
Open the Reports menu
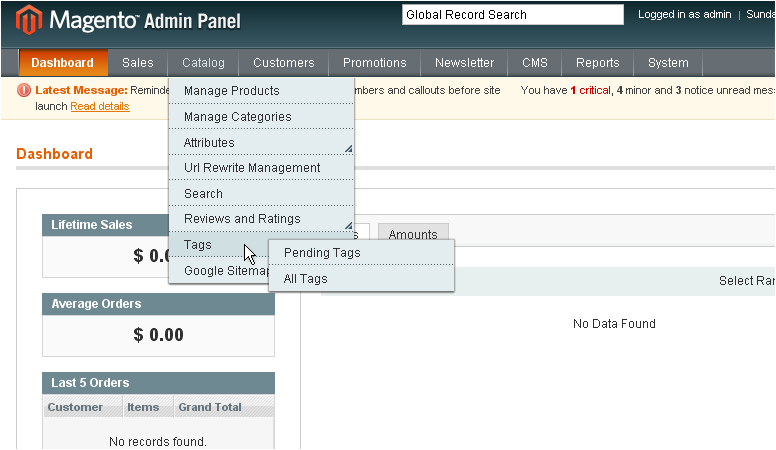pos(597,63)
